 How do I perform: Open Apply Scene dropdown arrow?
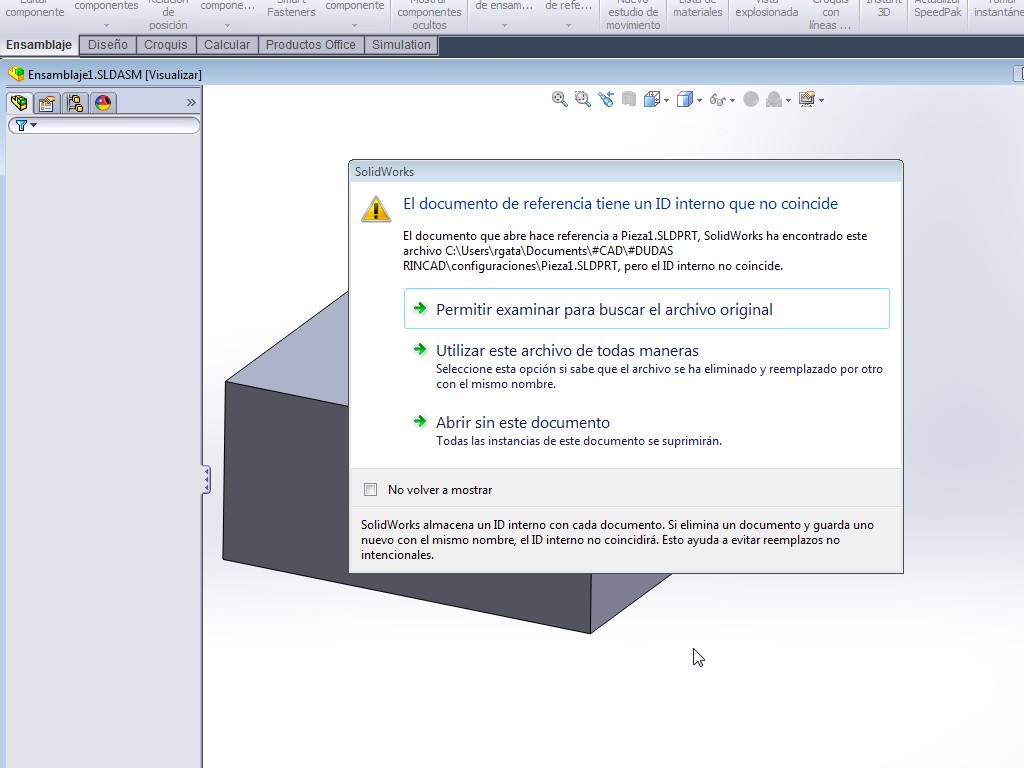(789, 100)
